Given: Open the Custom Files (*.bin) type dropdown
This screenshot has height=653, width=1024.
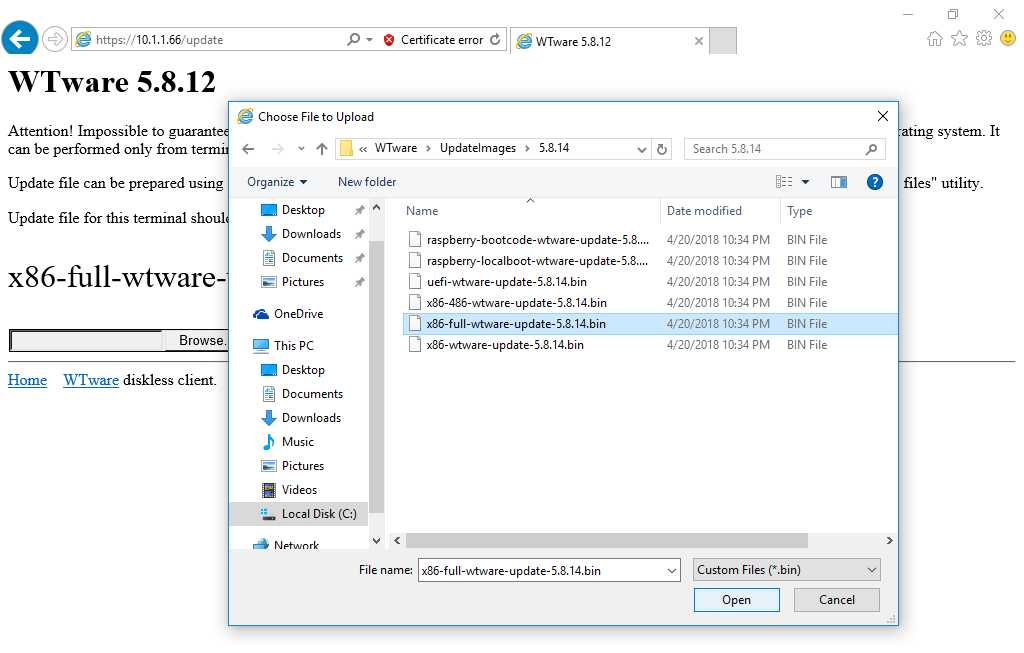Looking at the screenshot, I should click(787, 570).
